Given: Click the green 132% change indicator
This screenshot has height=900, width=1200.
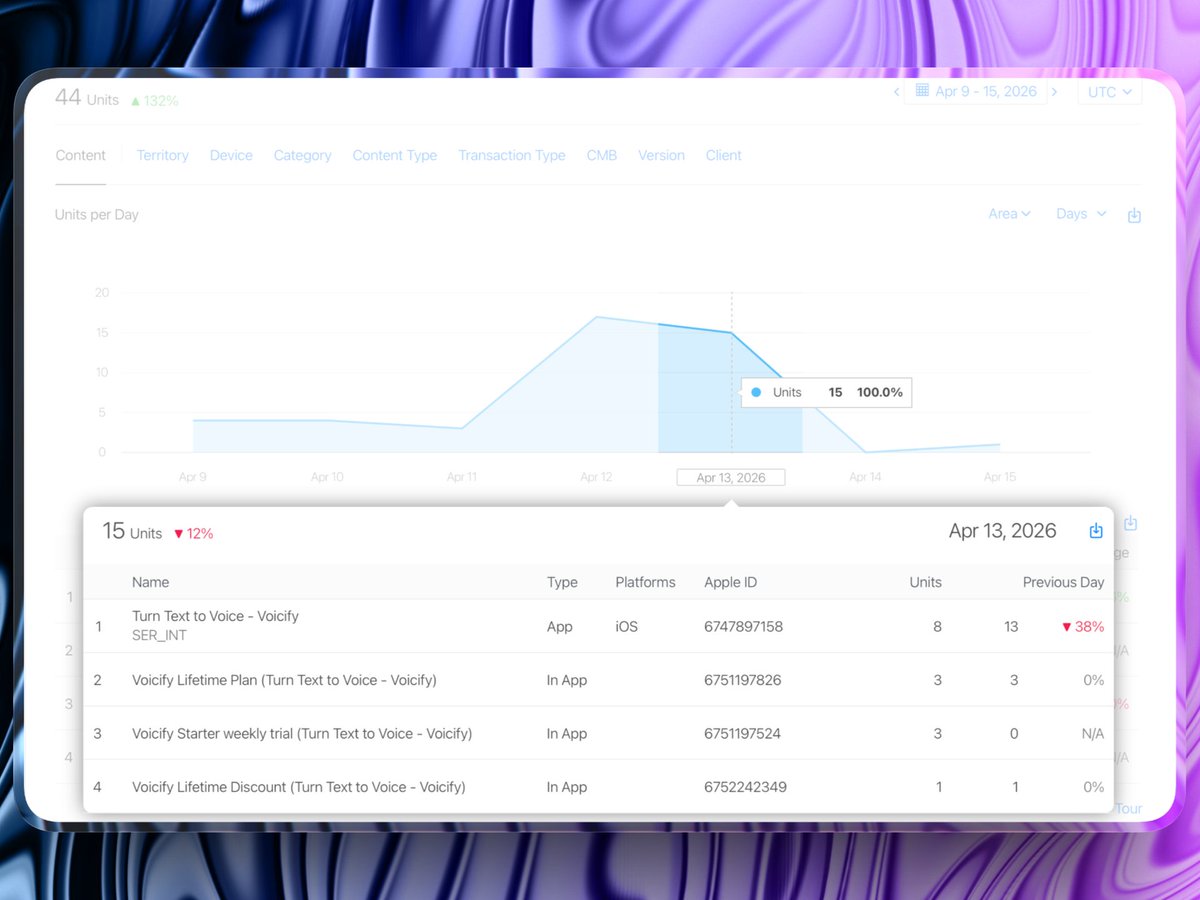Looking at the screenshot, I should coord(154,100).
